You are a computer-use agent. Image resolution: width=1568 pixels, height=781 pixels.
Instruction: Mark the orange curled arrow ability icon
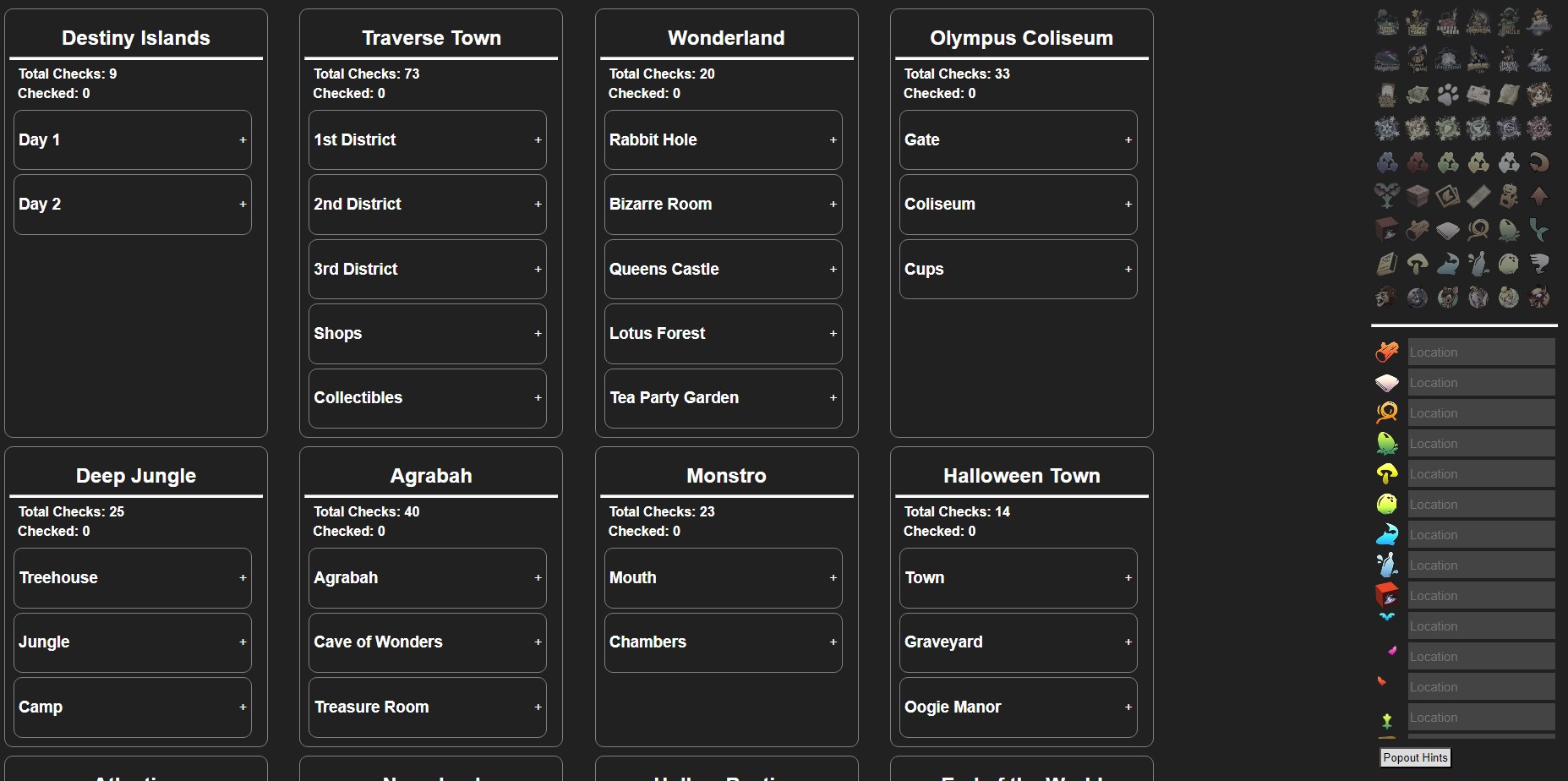coord(1539,162)
